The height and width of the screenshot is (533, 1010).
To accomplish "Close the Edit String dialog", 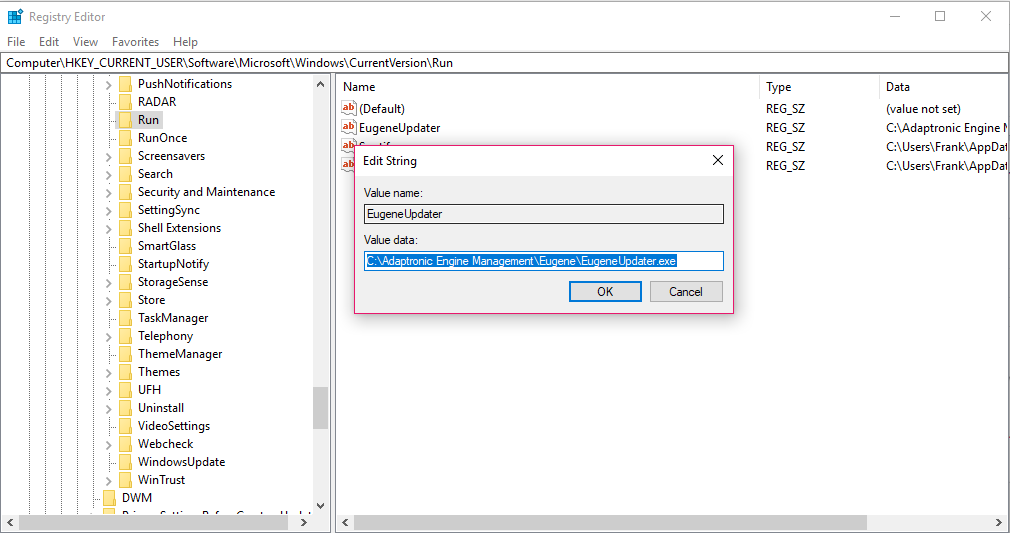I will pyautogui.click(x=718, y=160).
